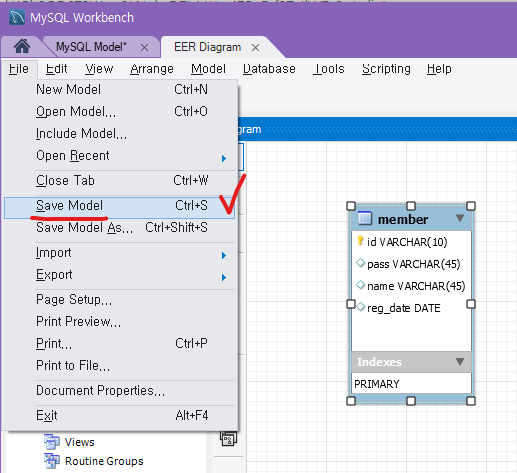The width and height of the screenshot is (517, 473).
Task: Click the primary key icon beside id
Action: pos(360,240)
